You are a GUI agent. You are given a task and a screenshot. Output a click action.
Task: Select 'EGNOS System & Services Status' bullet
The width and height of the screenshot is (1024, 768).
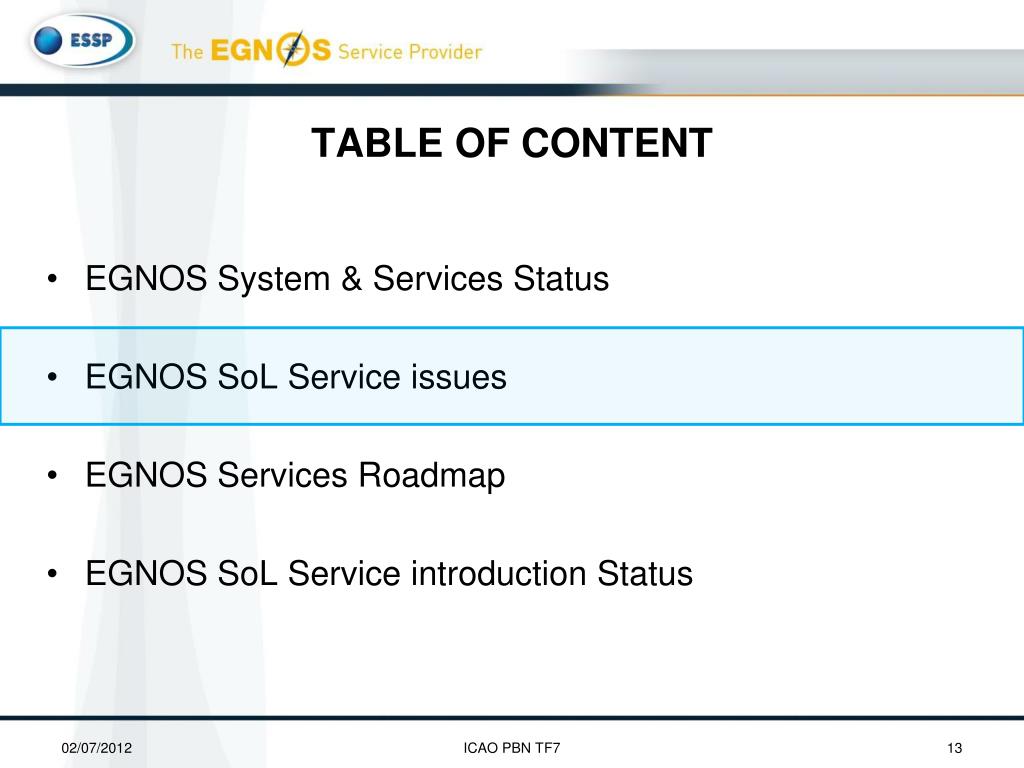347,279
